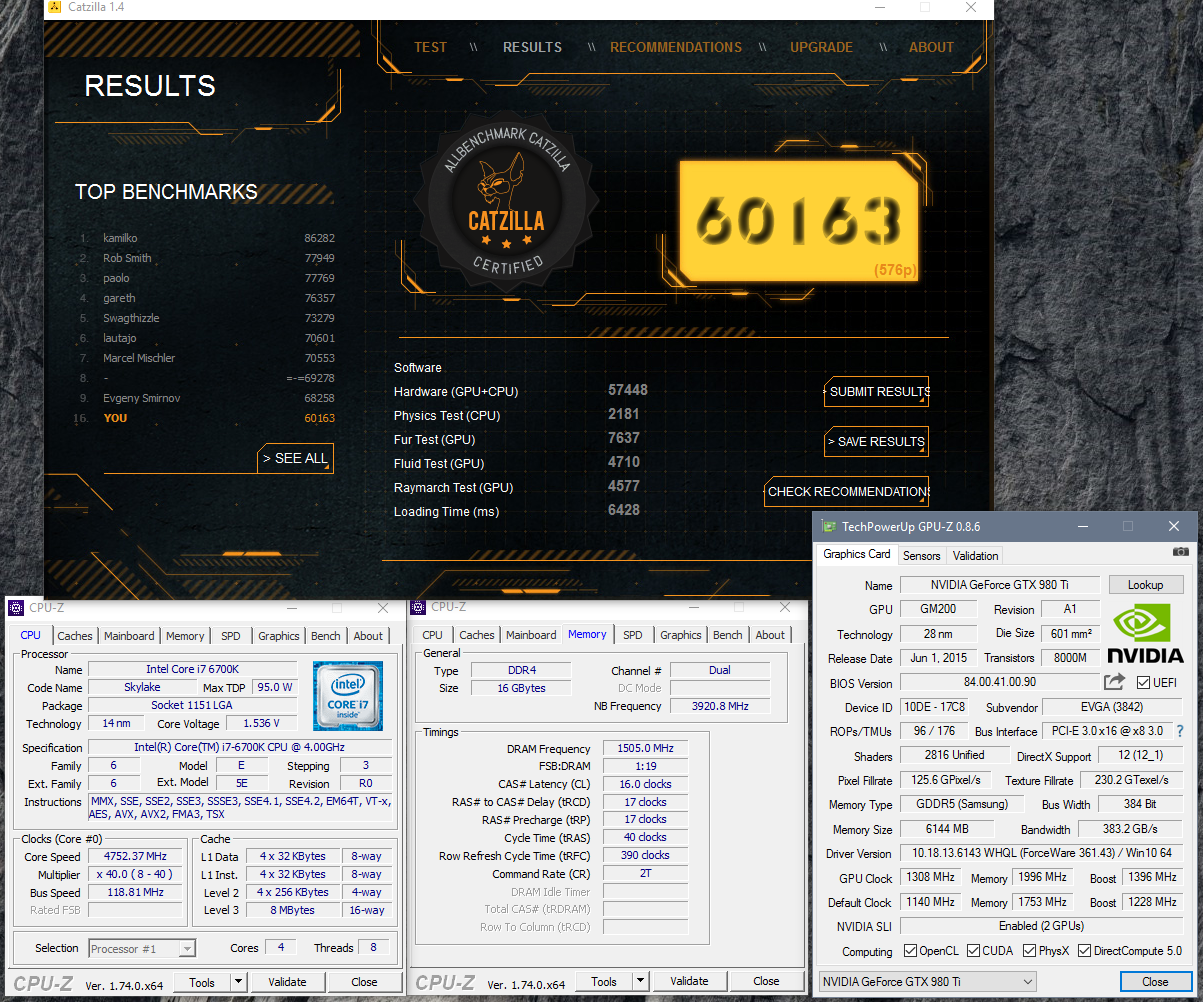Open Graphics tab in left CPU-Z window
1203x1002 pixels.
[278, 636]
